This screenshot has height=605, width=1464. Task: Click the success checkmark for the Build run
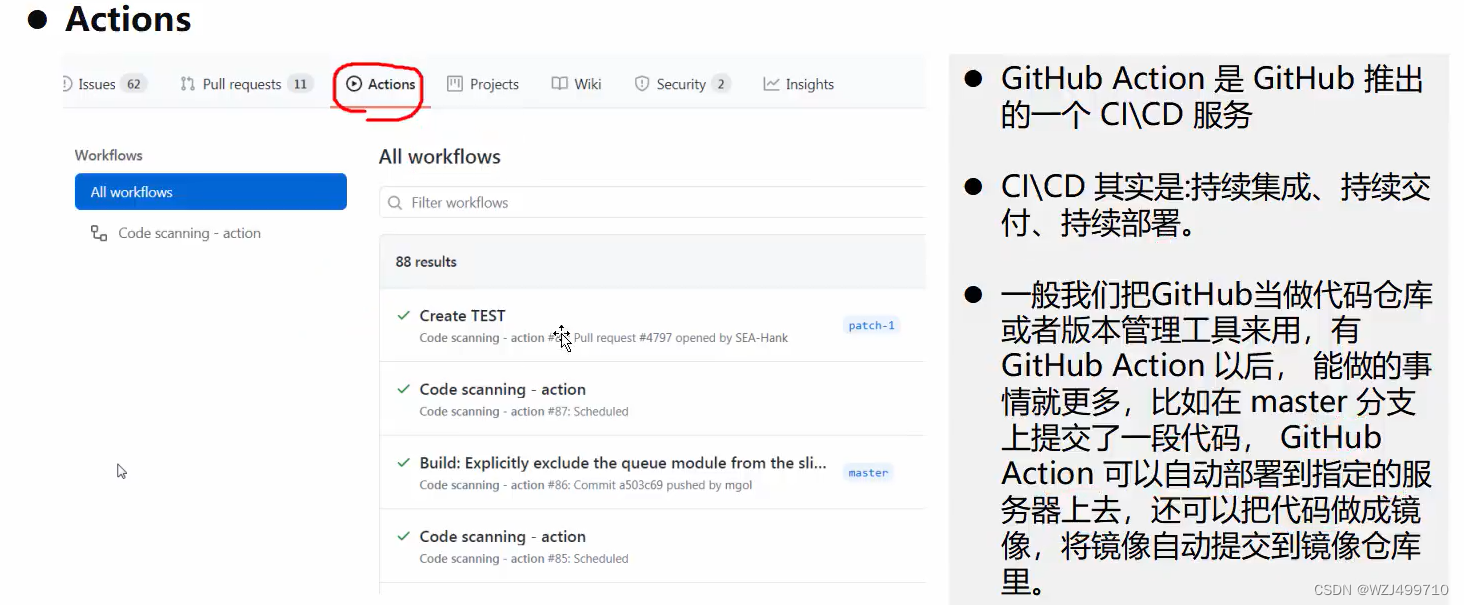pyautogui.click(x=404, y=463)
